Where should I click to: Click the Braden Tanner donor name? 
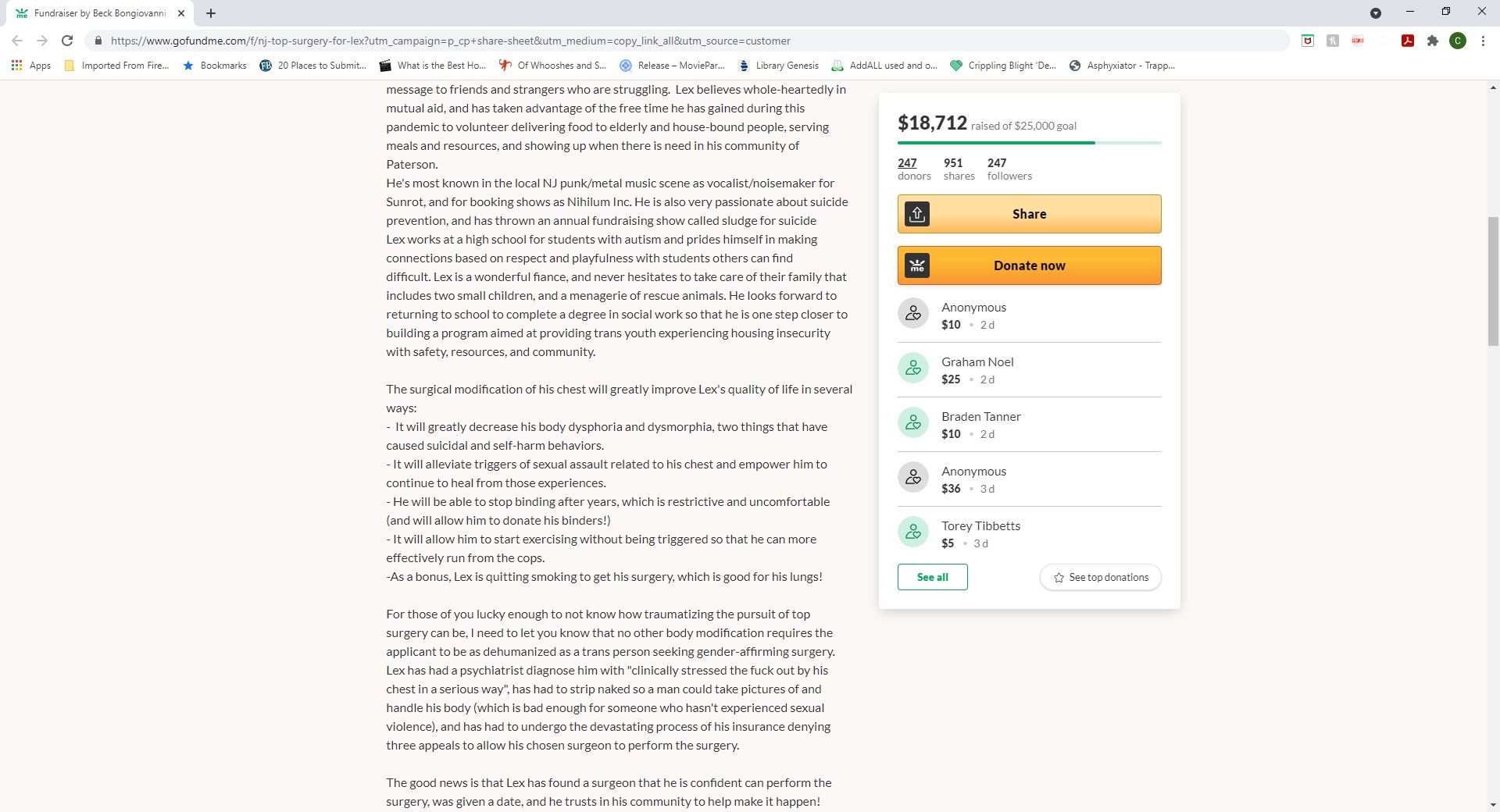[981, 417]
